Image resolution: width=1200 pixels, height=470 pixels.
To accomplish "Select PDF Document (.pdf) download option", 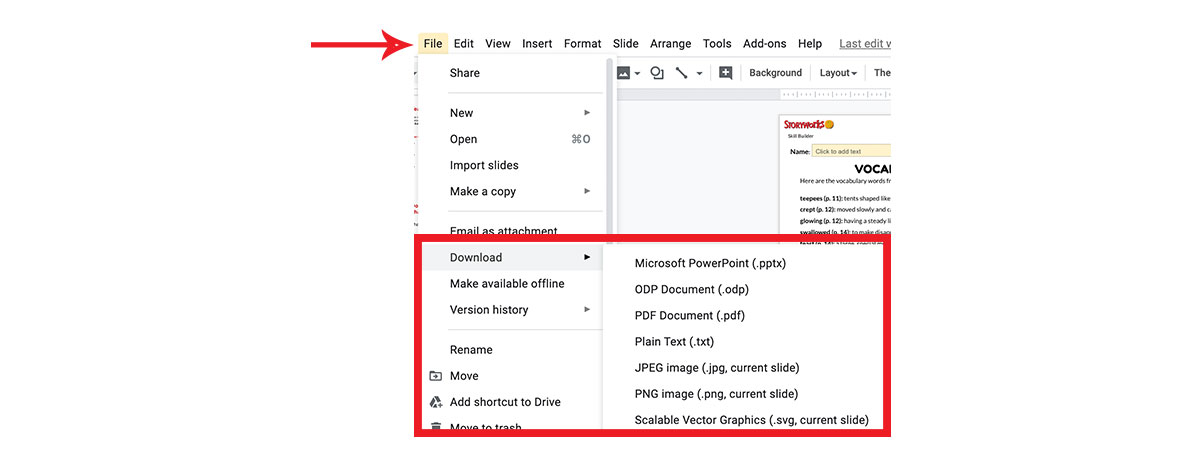I will [x=689, y=315].
